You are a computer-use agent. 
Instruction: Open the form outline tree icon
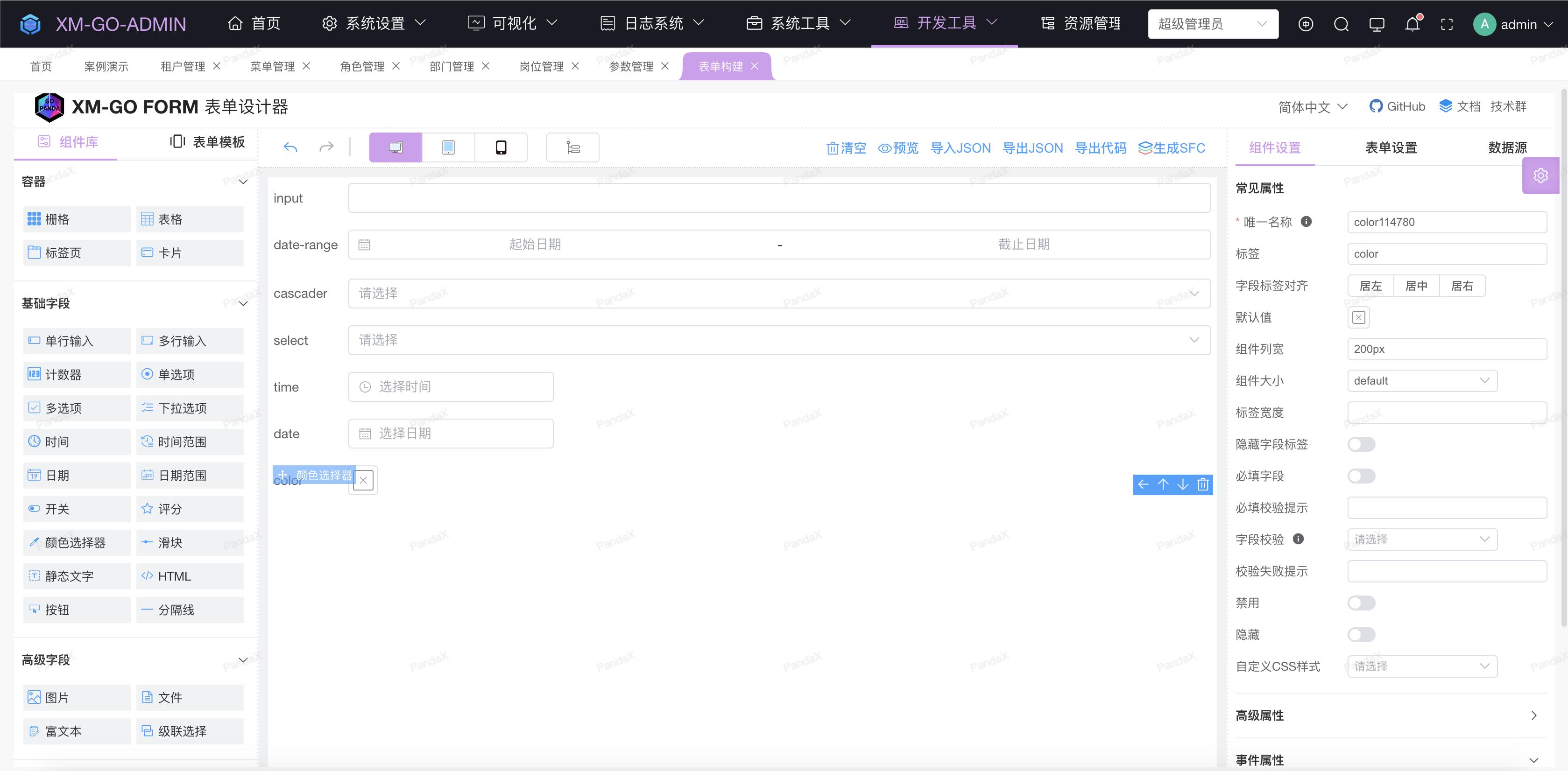point(572,147)
